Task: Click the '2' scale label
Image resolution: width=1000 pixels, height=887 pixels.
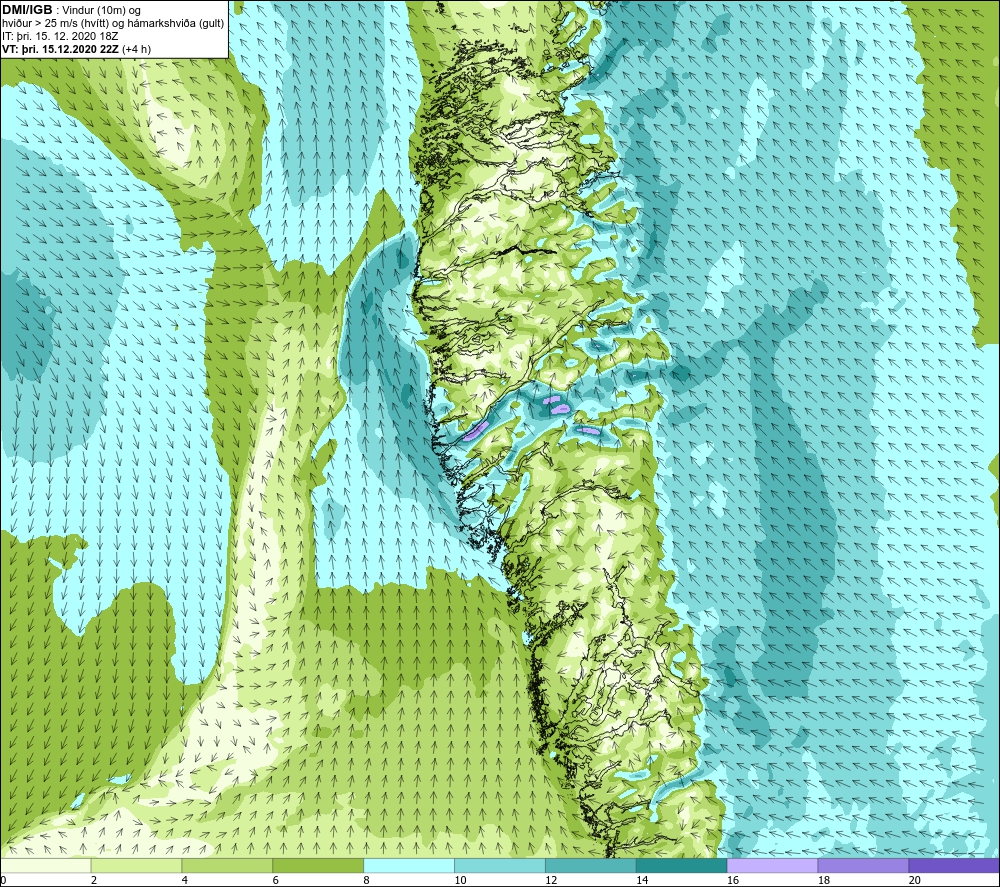Action: 94,880
